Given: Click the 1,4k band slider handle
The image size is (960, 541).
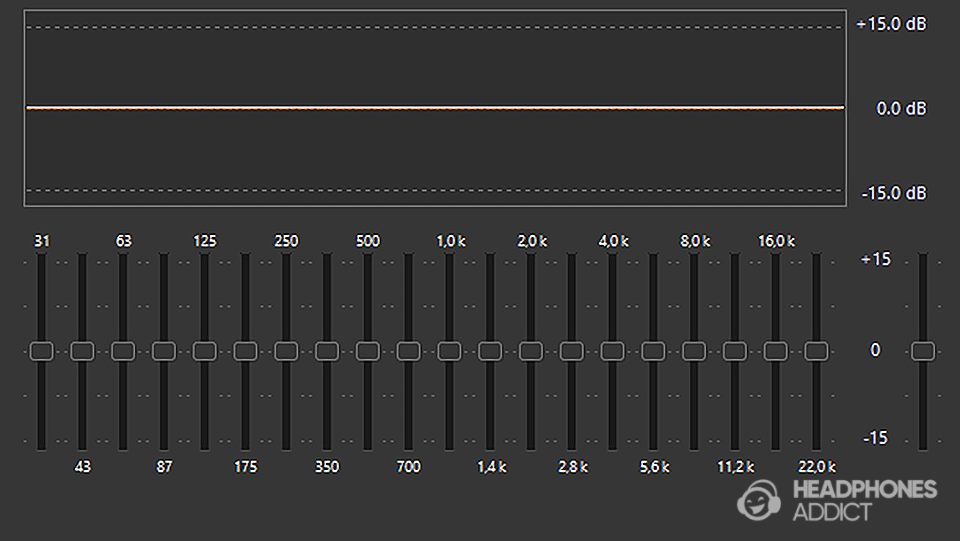Looking at the screenshot, I should point(490,351).
